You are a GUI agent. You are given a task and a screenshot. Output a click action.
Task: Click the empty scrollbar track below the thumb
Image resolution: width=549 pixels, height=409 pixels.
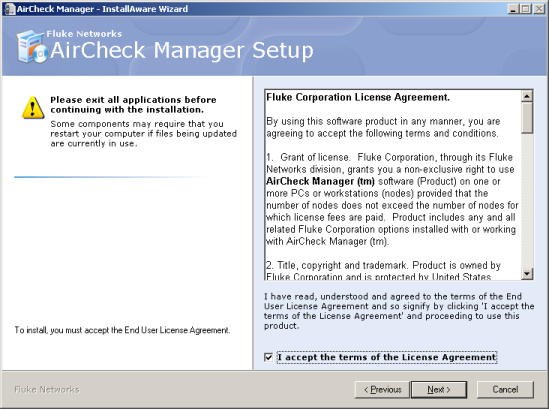pyautogui.click(x=527, y=200)
